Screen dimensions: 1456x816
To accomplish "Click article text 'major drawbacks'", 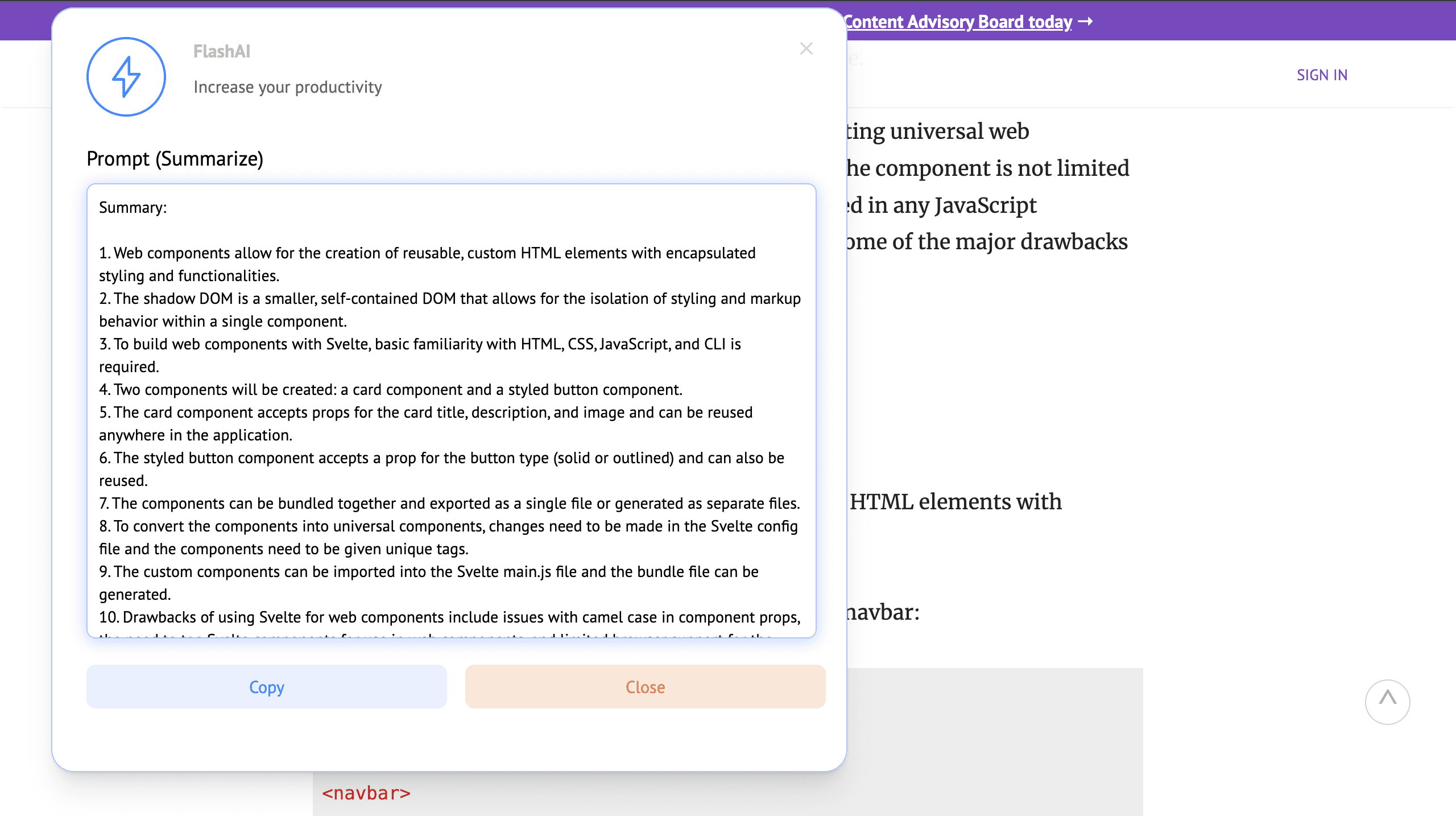I will pyautogui.click(x=1041, y=242).
